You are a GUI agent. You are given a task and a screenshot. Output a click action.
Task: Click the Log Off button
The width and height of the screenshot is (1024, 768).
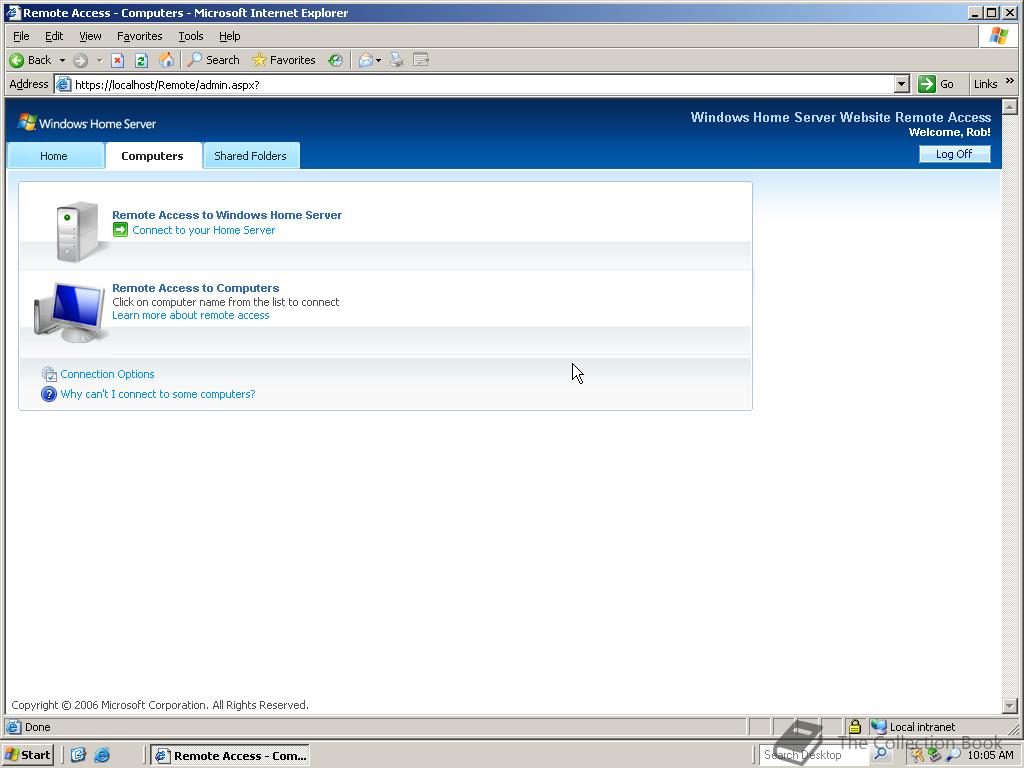[x=954, y=154]
